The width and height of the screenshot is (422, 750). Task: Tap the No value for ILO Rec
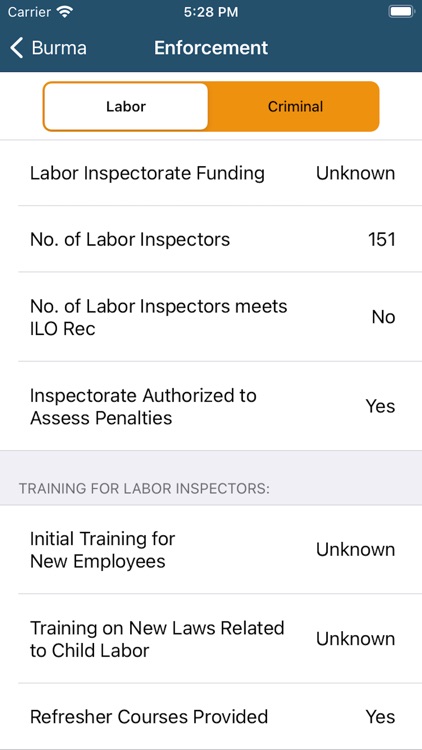point(383,317)
